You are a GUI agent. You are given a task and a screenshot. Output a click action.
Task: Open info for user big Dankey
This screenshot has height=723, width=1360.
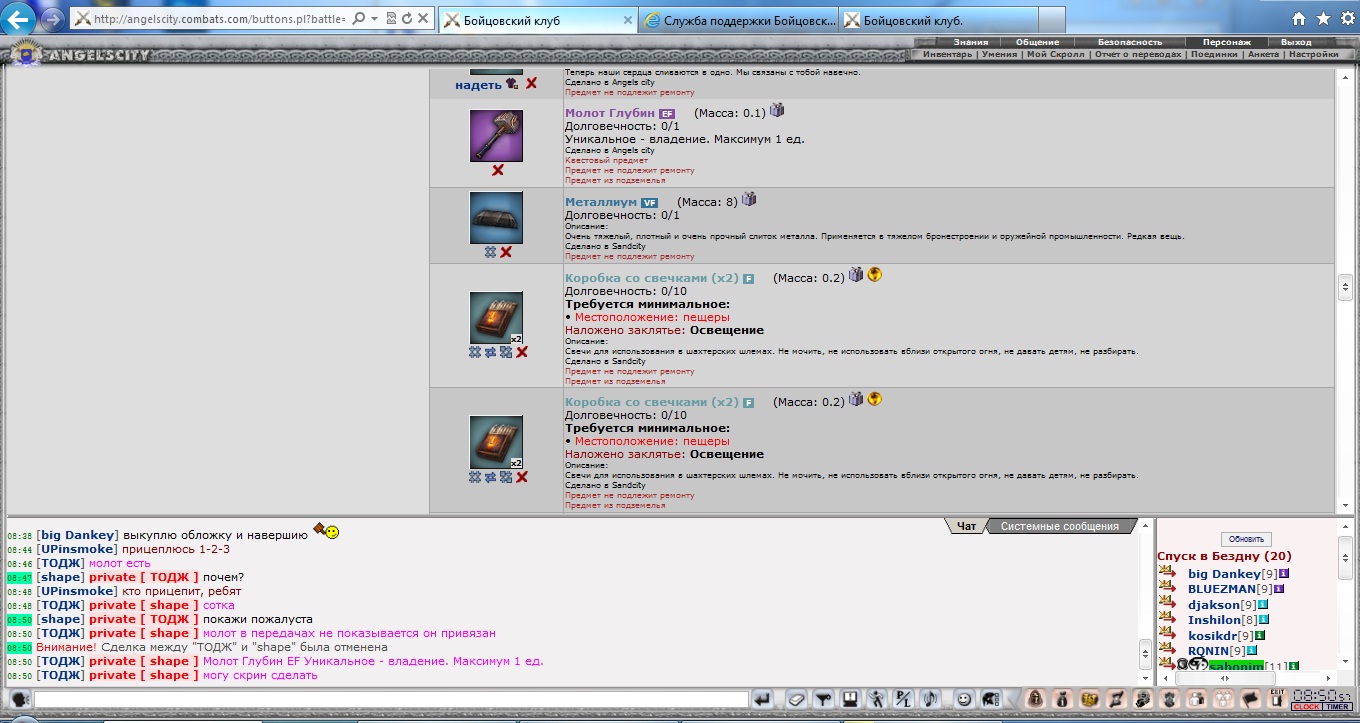1283,574
